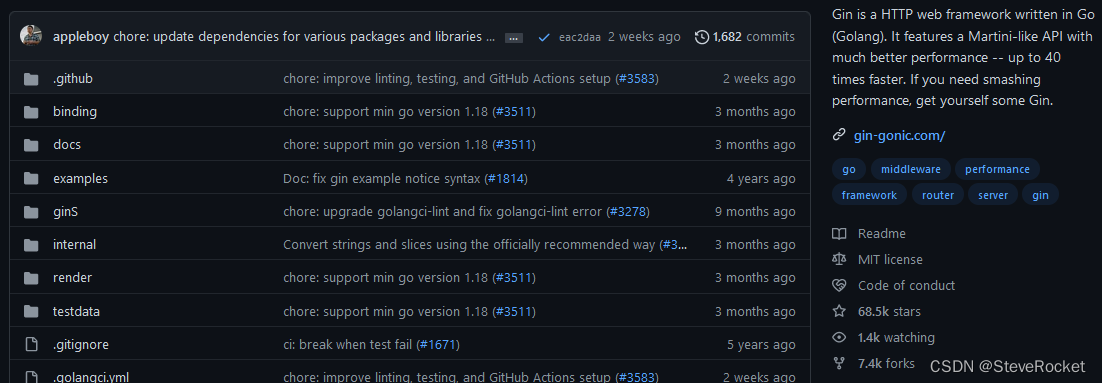
Task: Click the fork icon beside 7.4k forks
Action: (x=838, y=363)
